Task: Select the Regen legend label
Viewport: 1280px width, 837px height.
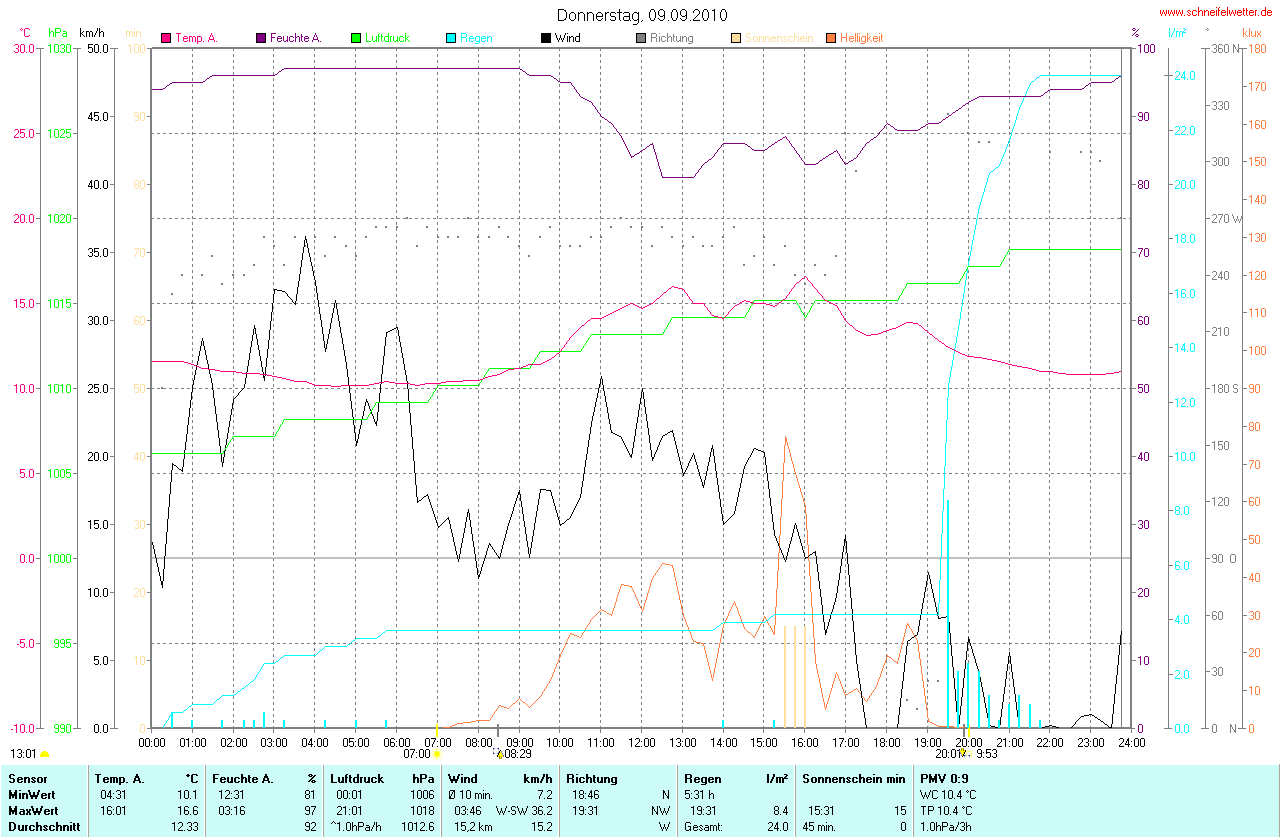Action: coord(476,38)
